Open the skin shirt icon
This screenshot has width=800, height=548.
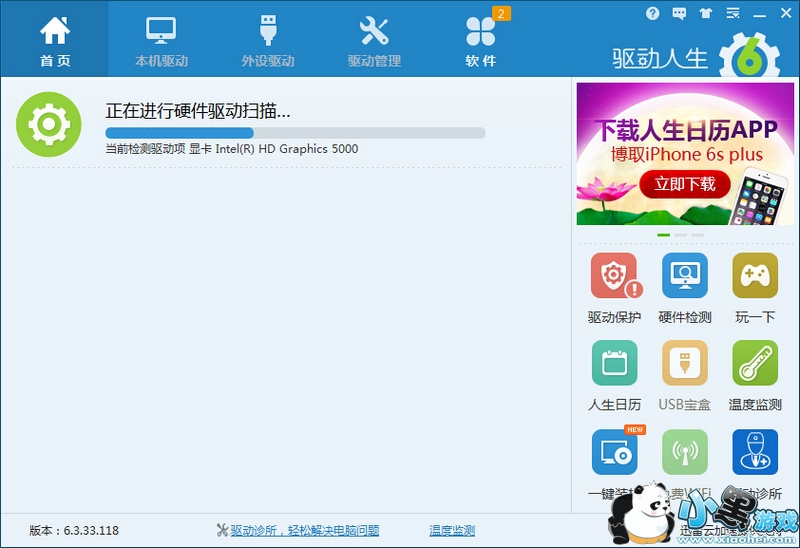pyautogui.click(x=706, y=13)
